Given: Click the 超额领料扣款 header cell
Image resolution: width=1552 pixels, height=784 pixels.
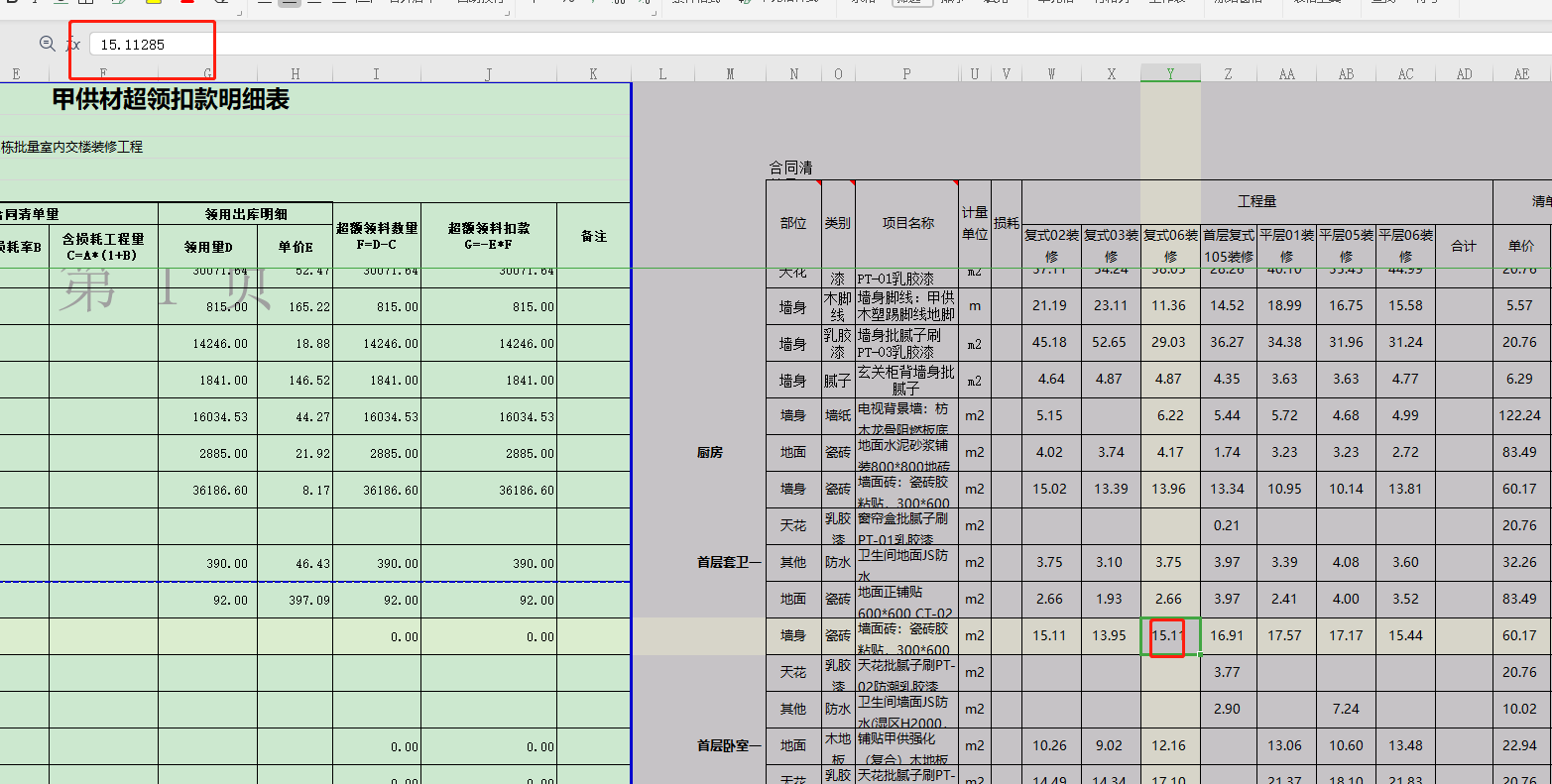Looking at the screenshot, I should 489,236.
